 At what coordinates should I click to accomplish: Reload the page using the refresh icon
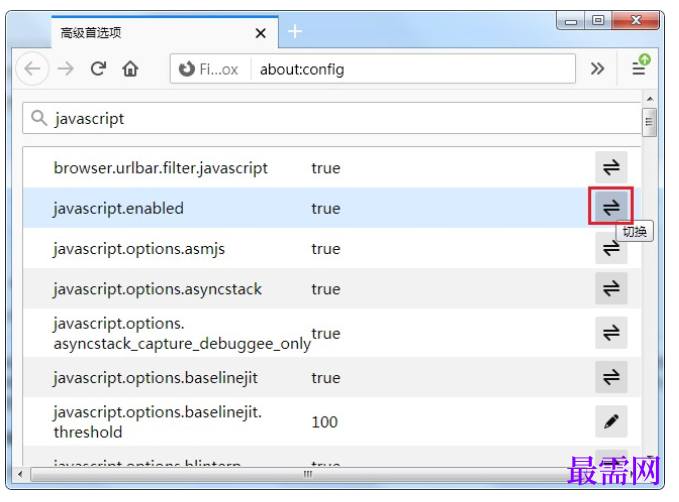(x=98, y=68)
